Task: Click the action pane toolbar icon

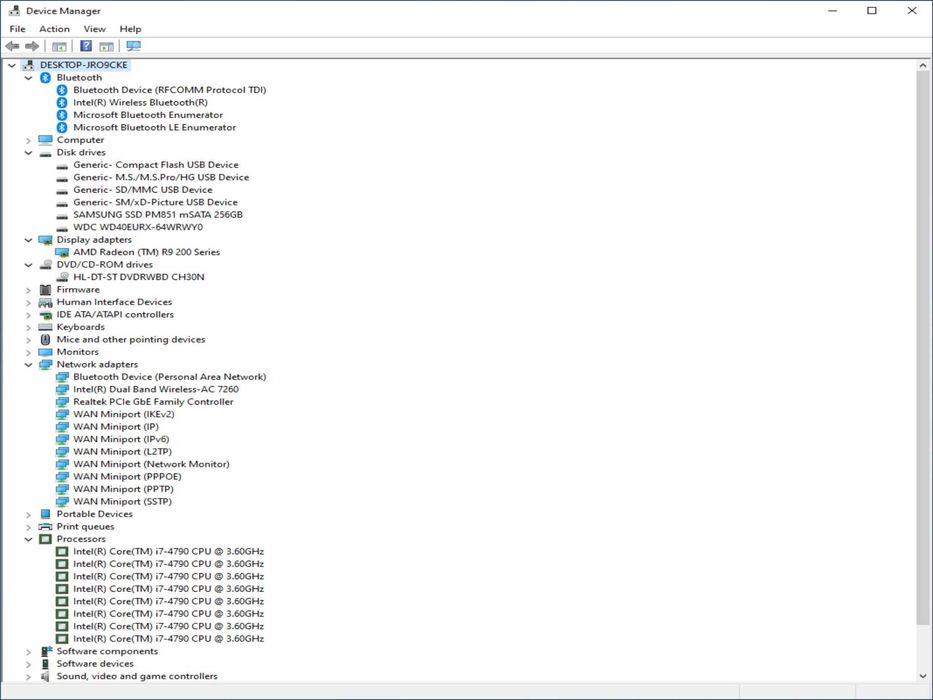Action: click(107, 46)
